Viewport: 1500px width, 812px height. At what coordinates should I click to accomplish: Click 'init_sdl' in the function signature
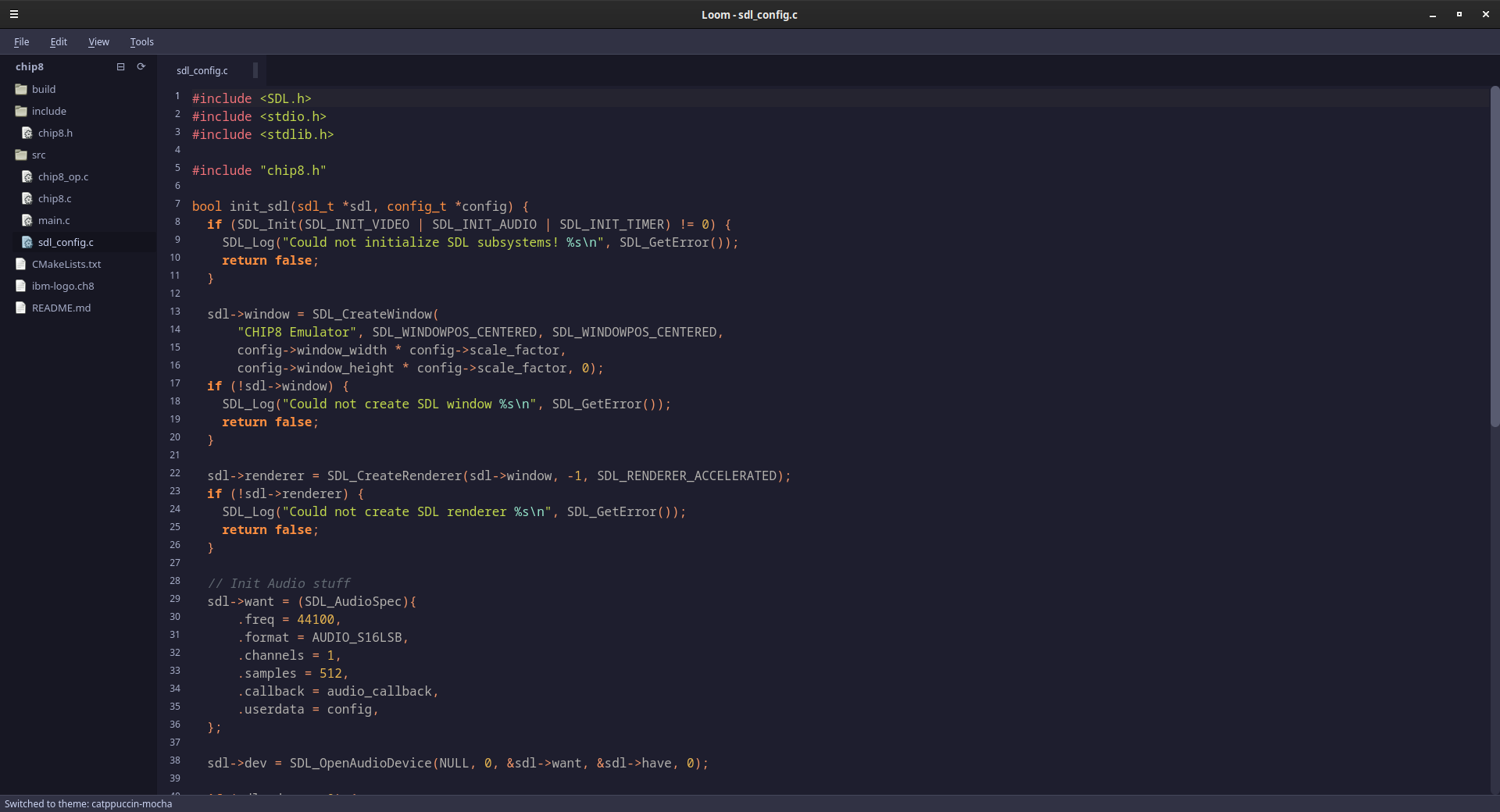point(259,206)
